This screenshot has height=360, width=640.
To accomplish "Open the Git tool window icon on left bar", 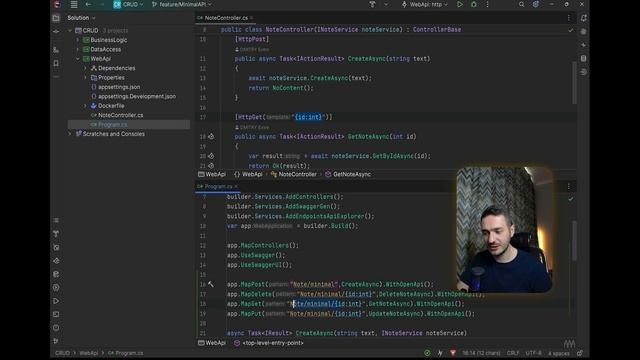I will 56,341.
